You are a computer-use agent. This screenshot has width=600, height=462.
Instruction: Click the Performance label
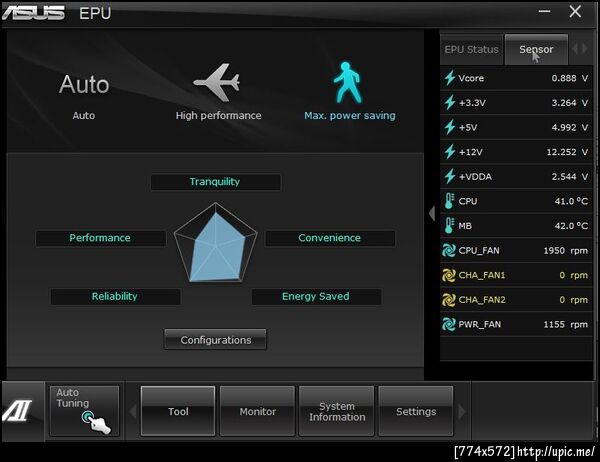(101, 238)
